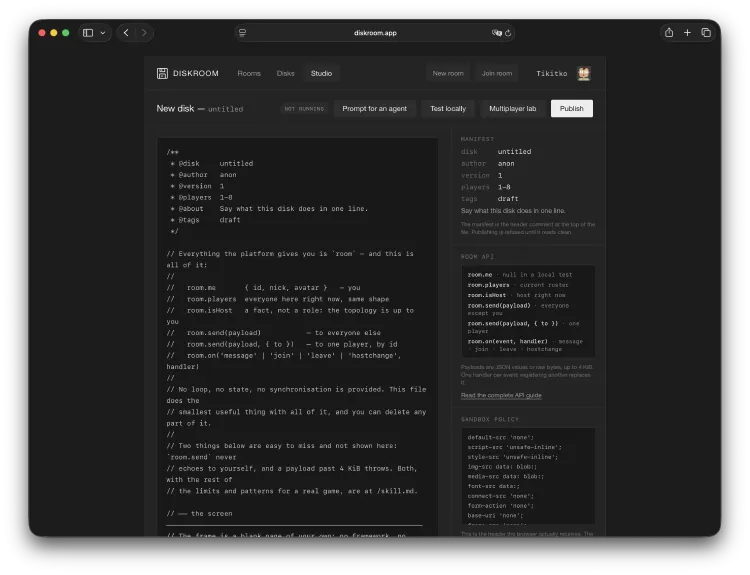Click the manifest author value 'anon'
The height and width of the screenshot is (575, 750).
506,163
